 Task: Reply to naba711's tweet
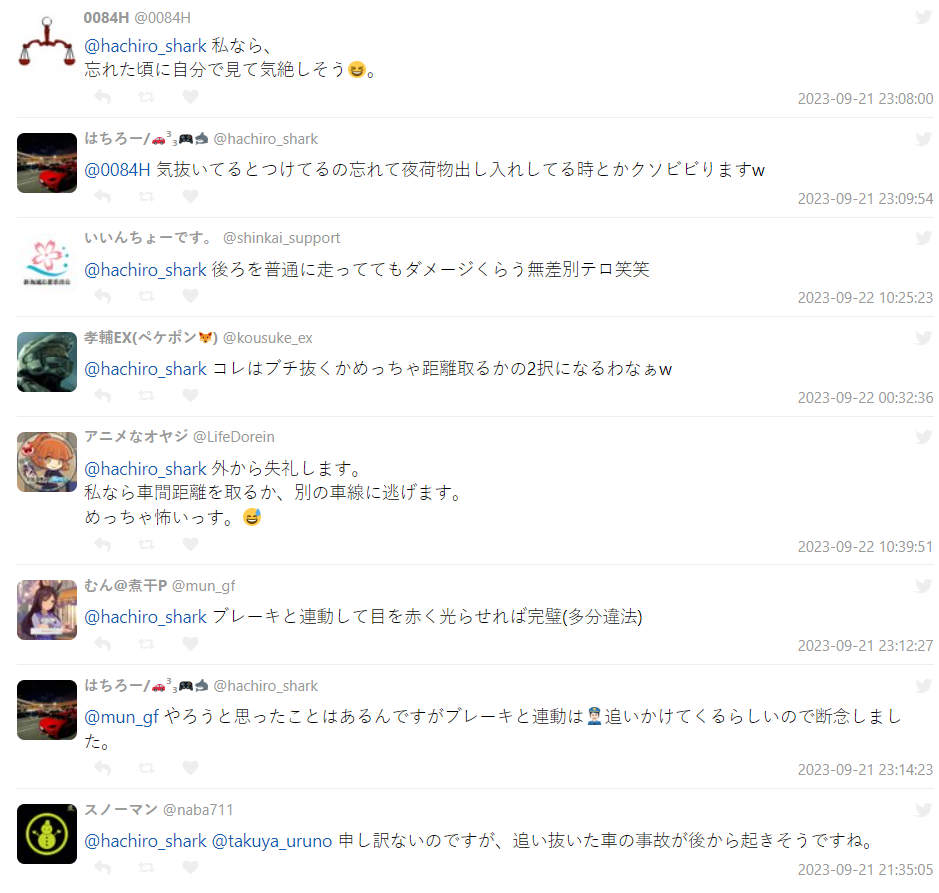click(x=103, y=867)
